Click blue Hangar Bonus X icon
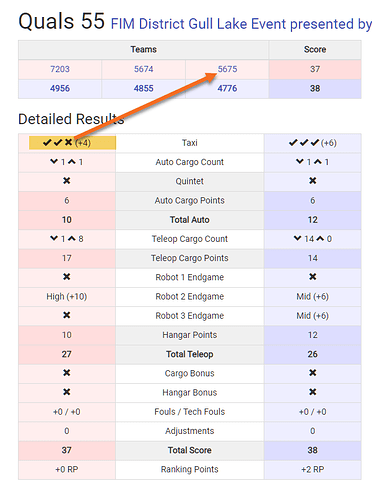 (313, 392)
